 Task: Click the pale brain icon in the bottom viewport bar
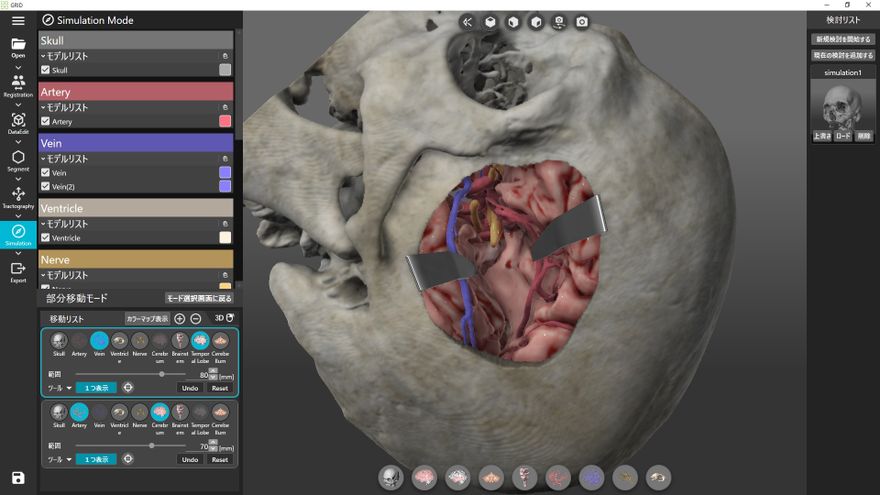point(457,478)
